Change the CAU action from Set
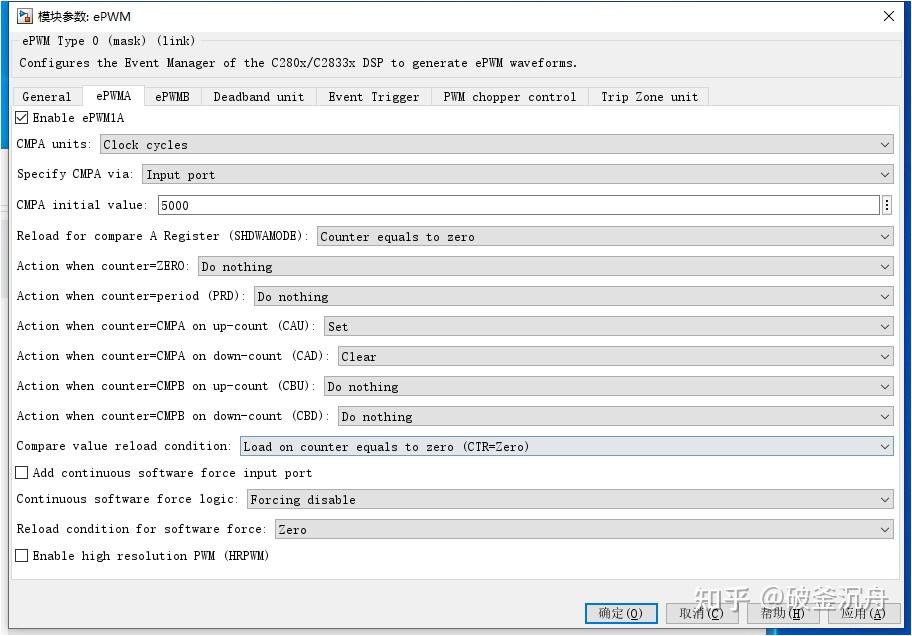Viewport: 912px width, 636px height. (884, 326)
